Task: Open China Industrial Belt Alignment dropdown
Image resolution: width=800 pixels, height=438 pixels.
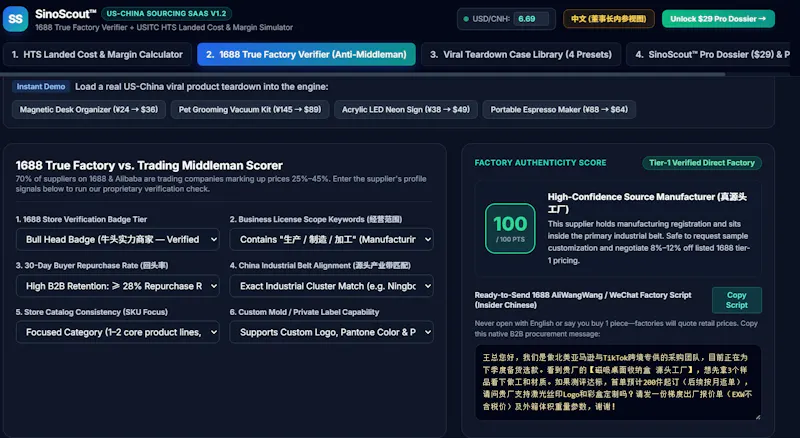Action: [332, 286]
